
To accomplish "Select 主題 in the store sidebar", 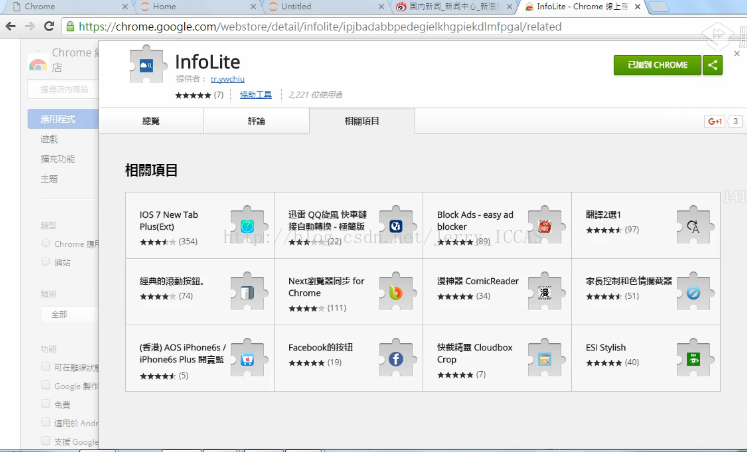I will click(49, 179).
